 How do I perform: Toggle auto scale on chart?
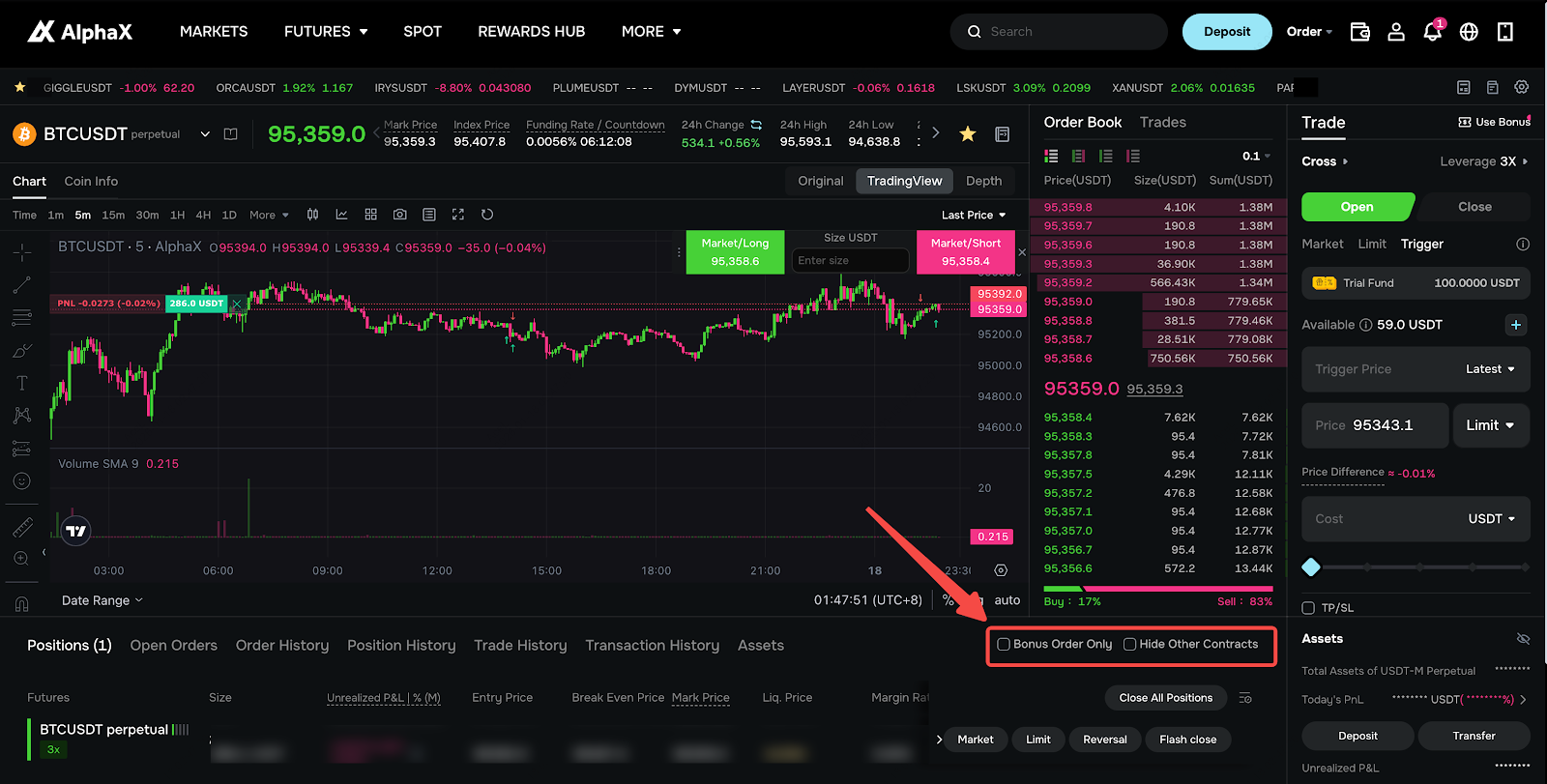tap(1007, 600)
